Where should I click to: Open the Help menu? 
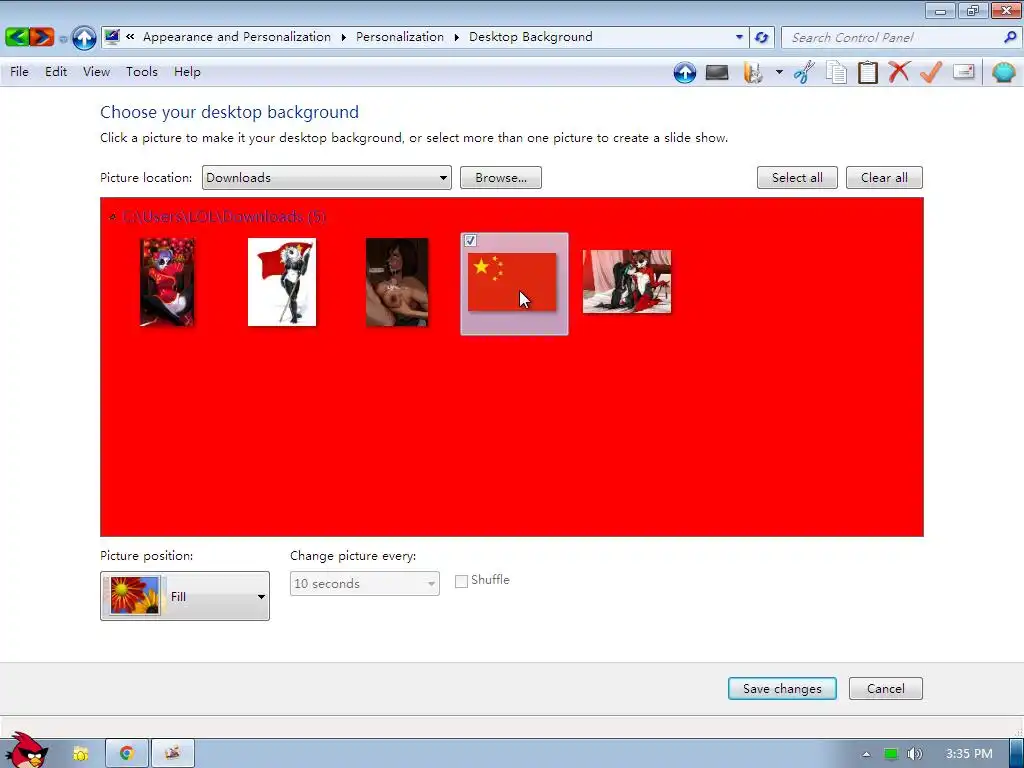tap(187, 72)
